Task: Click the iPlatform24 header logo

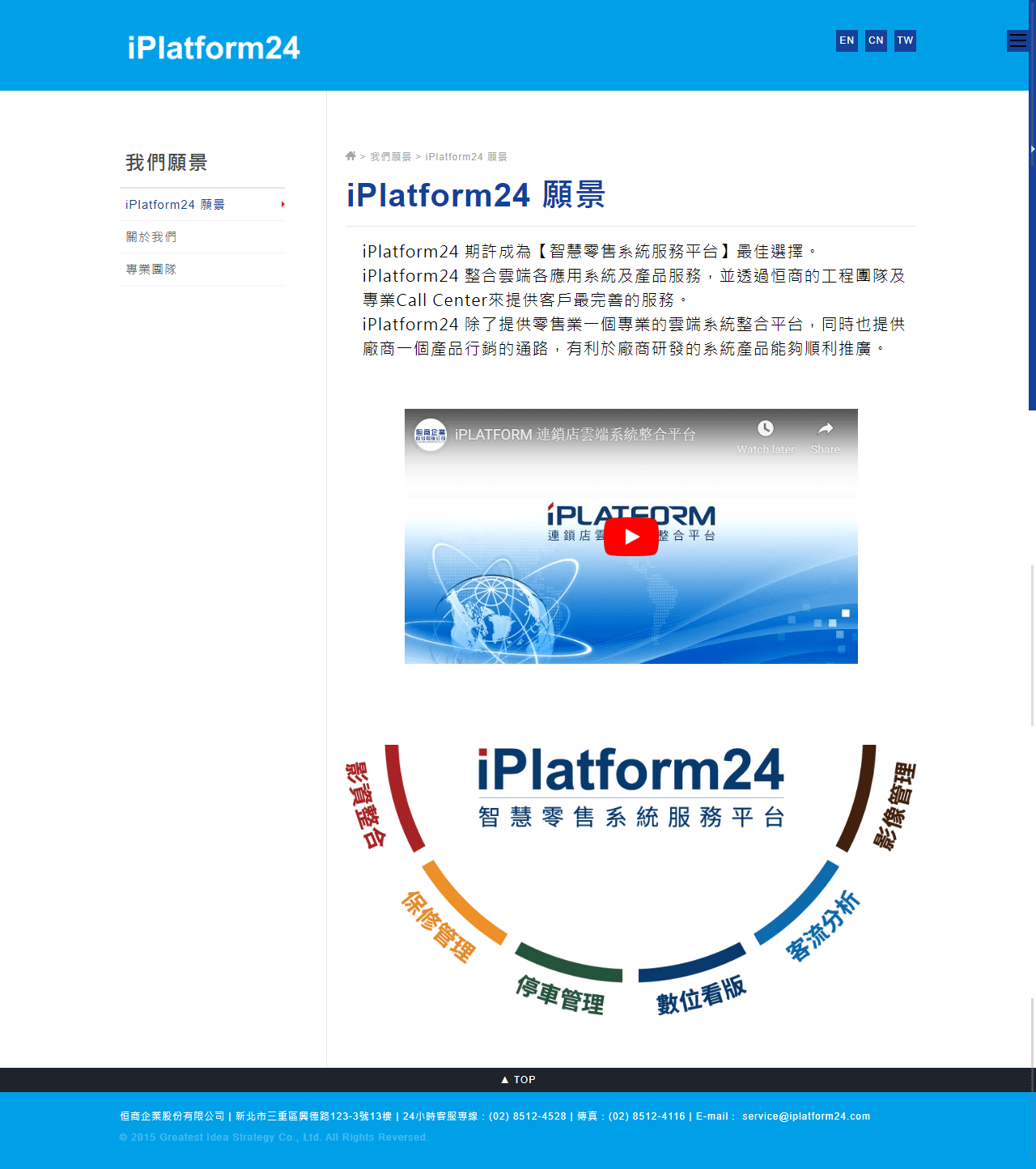Action: pyautogui.click(x=214, y=48)
